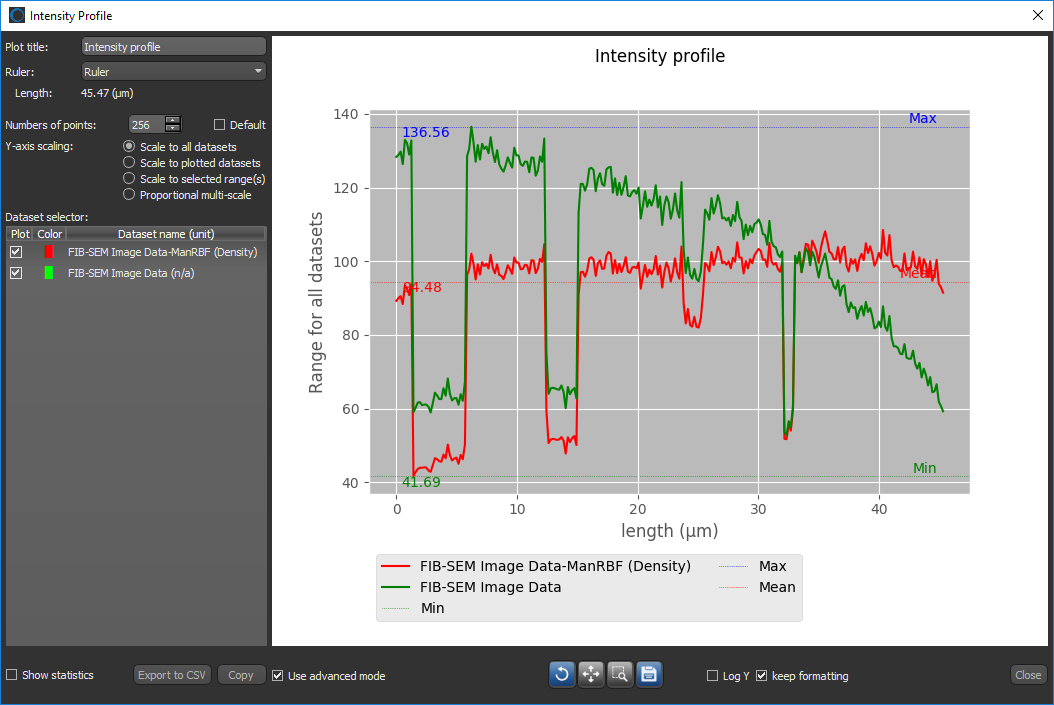Viewport: 1054px width, 705px height.
Task: Click the Copy button
Action: (x=241, y=674)
